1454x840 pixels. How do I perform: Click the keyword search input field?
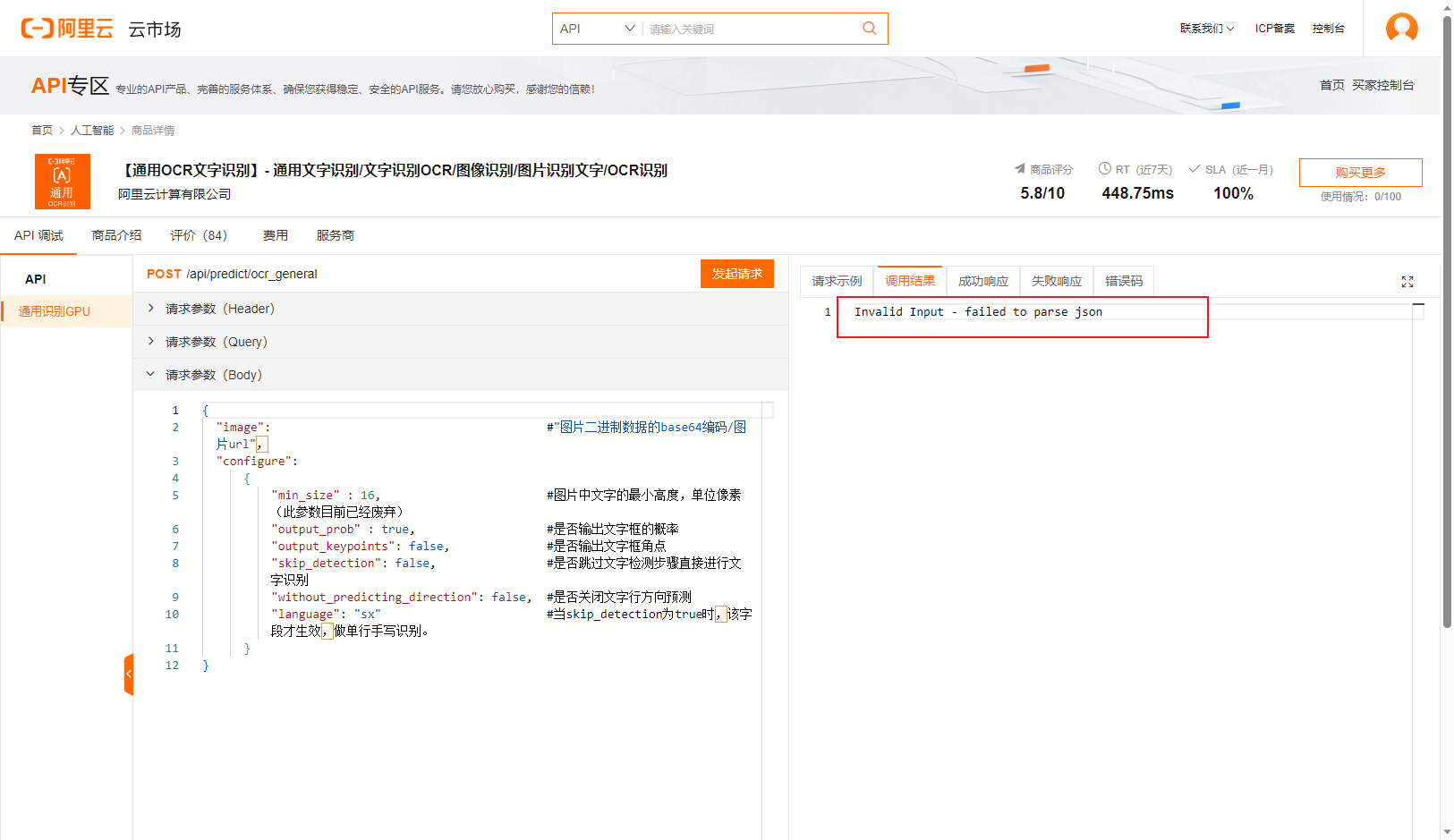coord(750,29)
